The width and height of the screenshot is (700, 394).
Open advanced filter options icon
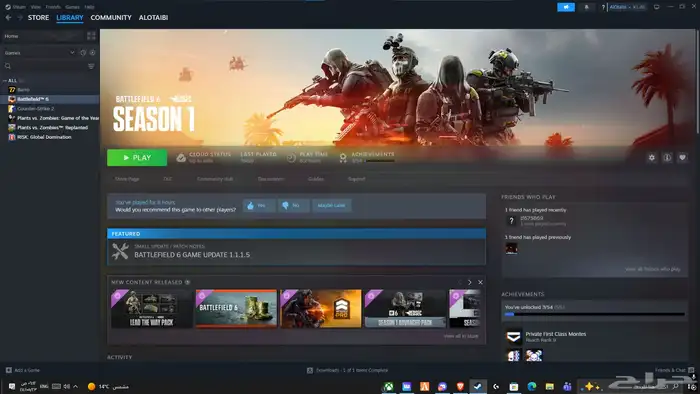click(91, 66)
